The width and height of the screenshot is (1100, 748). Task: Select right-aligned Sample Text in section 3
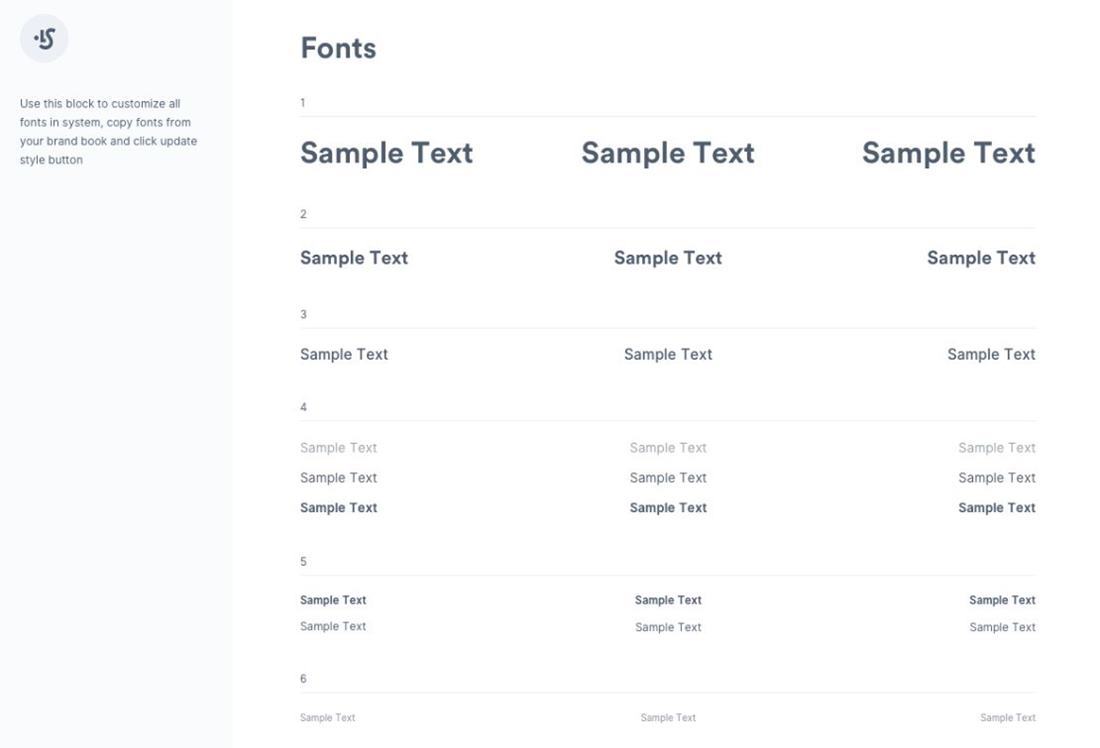tap(991, 354)
